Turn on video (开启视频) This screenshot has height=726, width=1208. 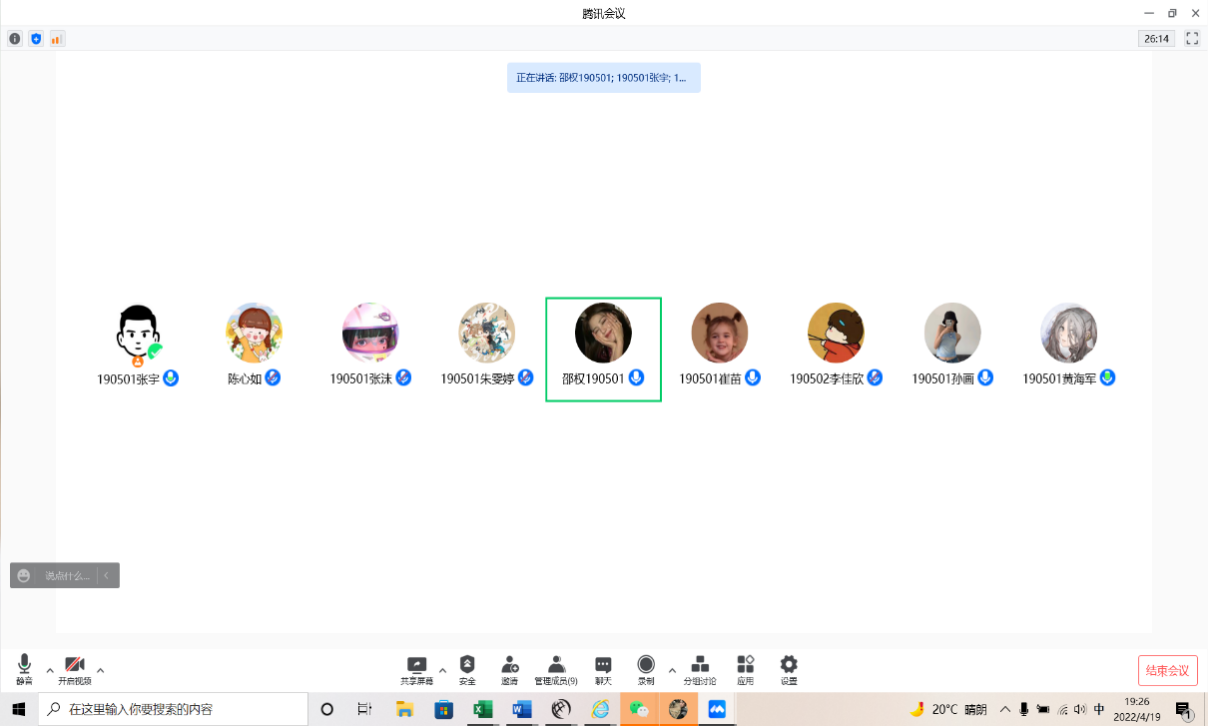75,669
